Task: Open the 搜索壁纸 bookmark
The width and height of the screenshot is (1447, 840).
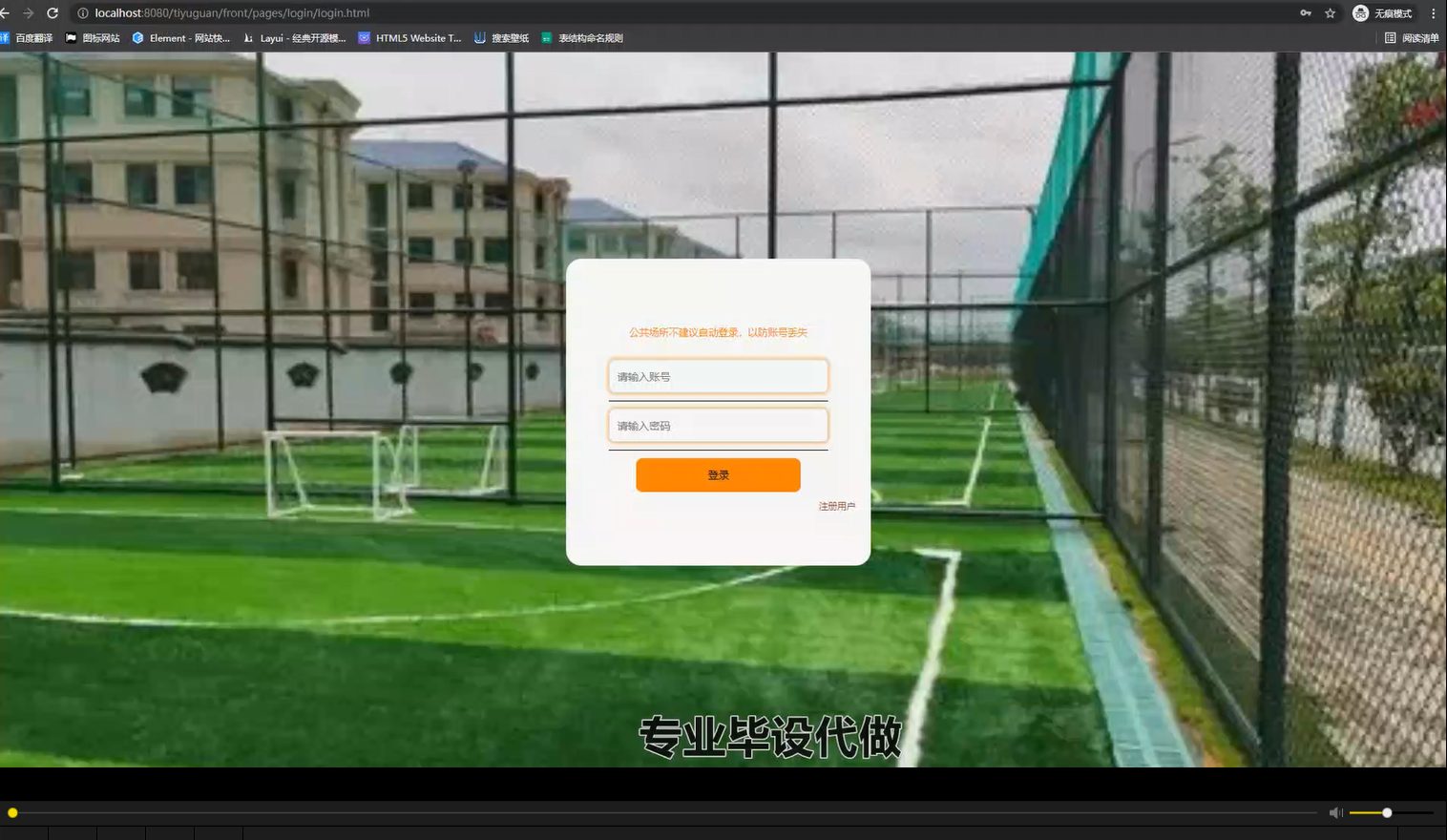Action: click(x=501, y=38)
